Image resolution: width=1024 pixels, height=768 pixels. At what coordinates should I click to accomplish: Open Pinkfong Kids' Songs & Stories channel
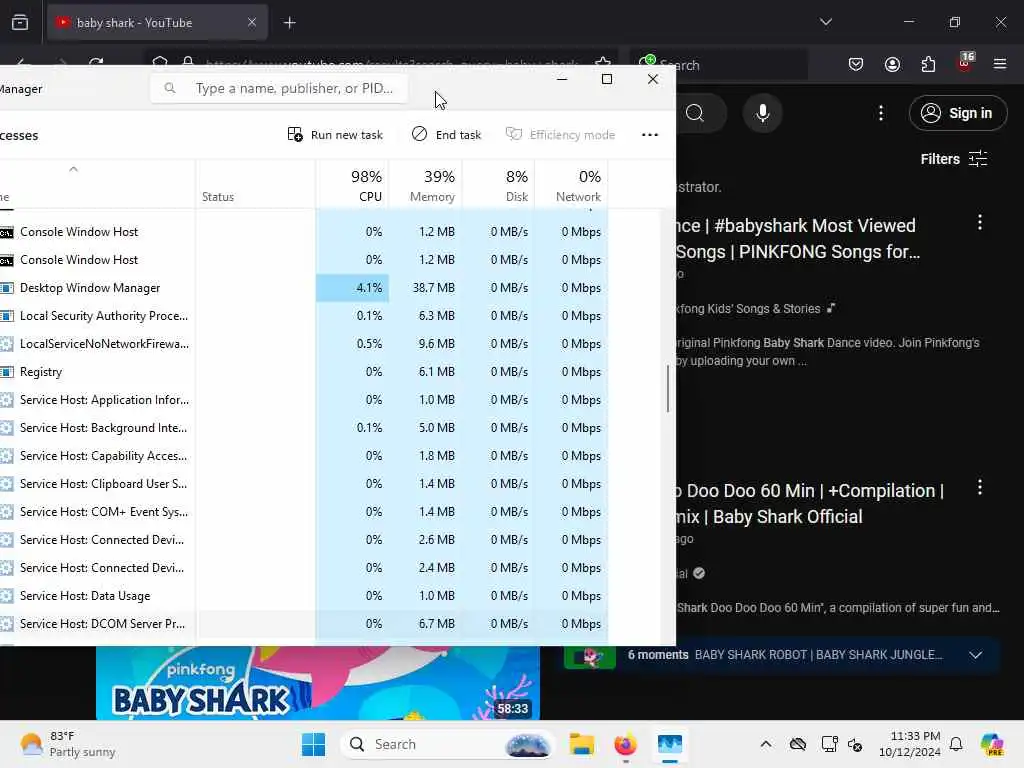tap(748, 309)
